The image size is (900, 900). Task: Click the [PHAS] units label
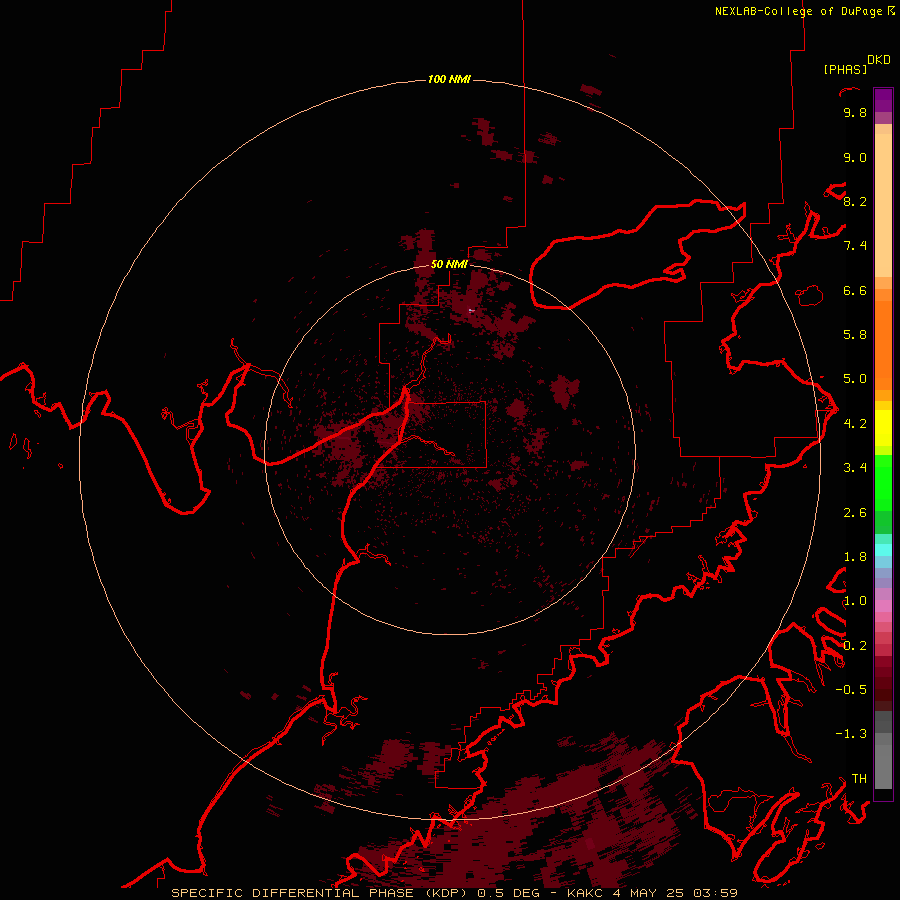[x=845, y=69]
